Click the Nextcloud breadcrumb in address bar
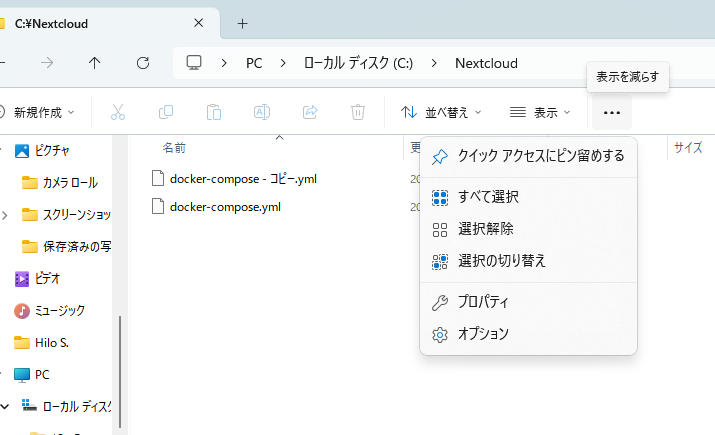Image resolution: width=715 pixels, height=435 pixels. pos(486,63)
